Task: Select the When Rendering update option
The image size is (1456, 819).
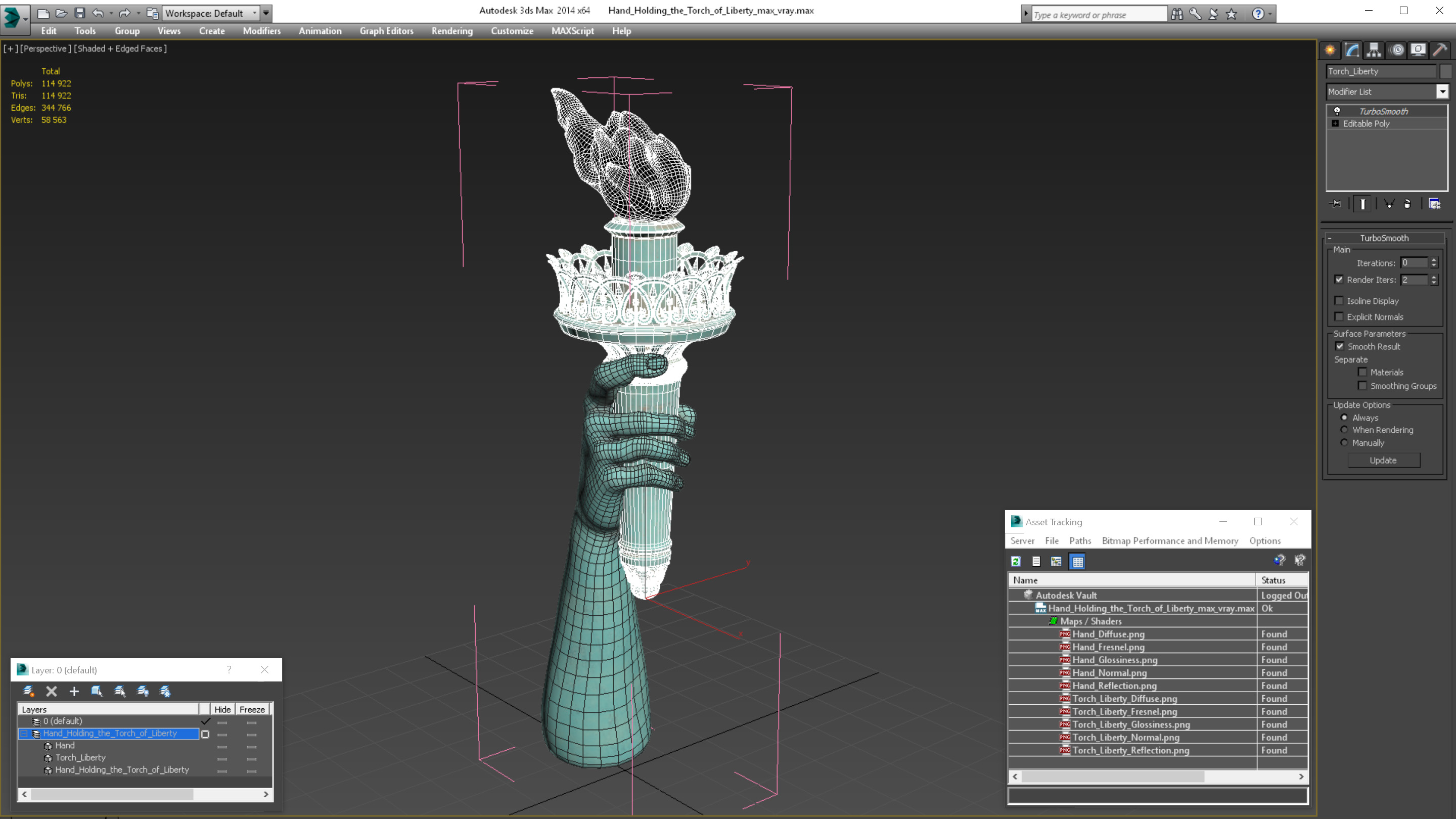Action: click(x=1345, y=430)
